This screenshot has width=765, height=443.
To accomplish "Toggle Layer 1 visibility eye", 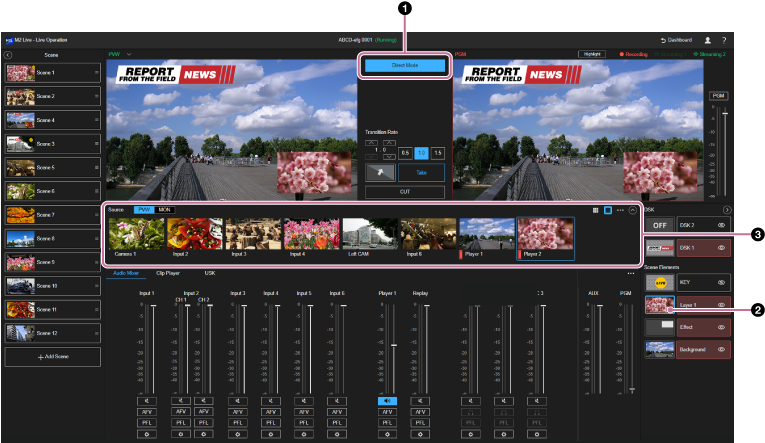I will click(722, 305).
